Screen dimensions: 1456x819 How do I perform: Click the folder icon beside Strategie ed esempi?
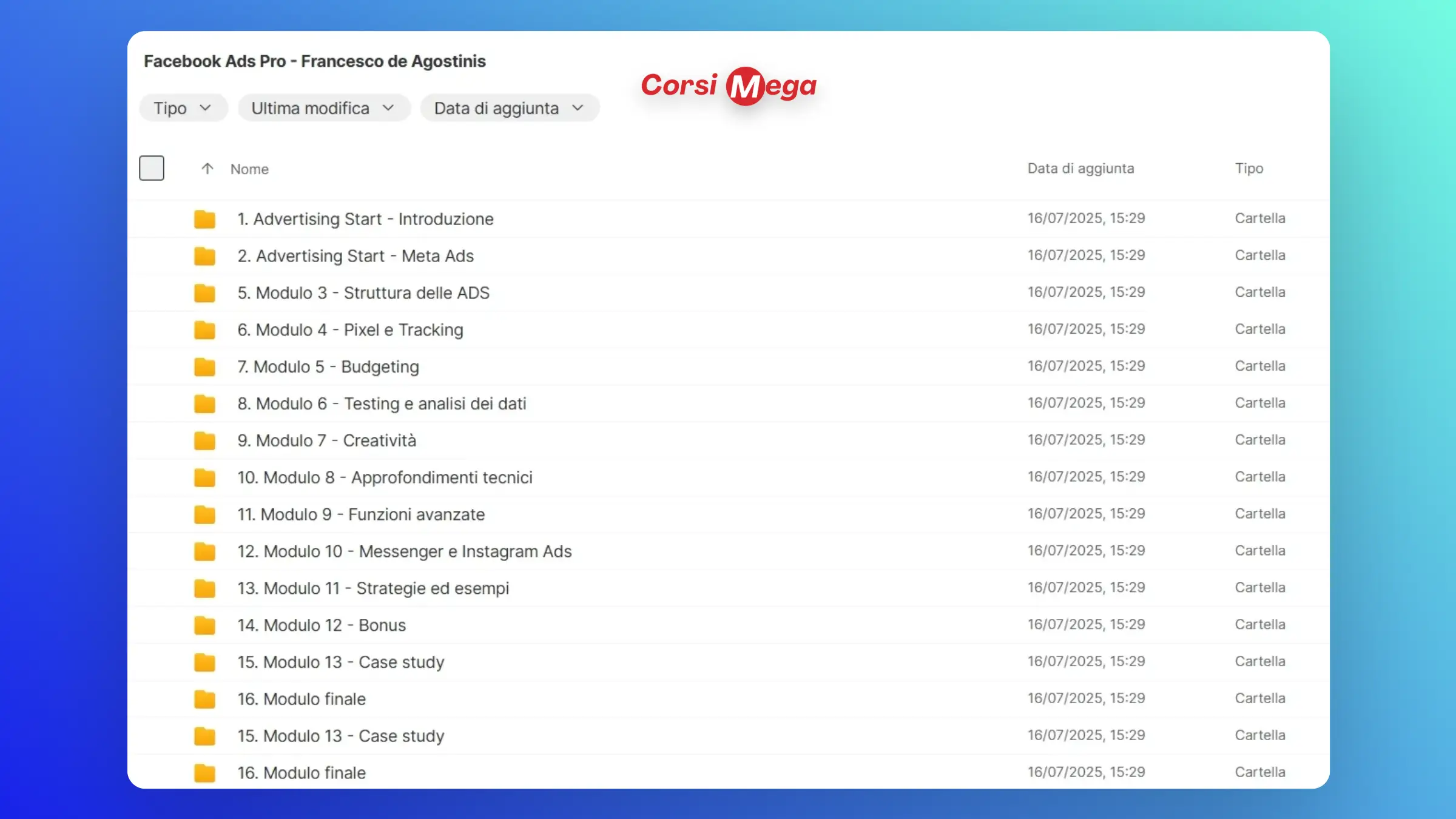204,589
